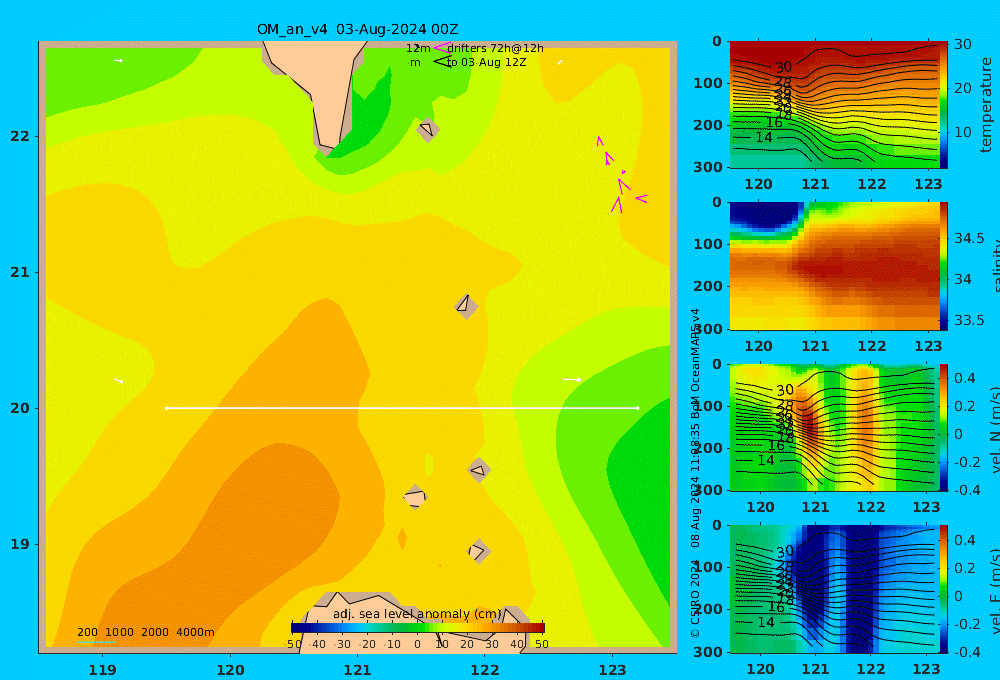
Task: Click the '14' contour label in the temperature panel
Action: click(763, 137)
